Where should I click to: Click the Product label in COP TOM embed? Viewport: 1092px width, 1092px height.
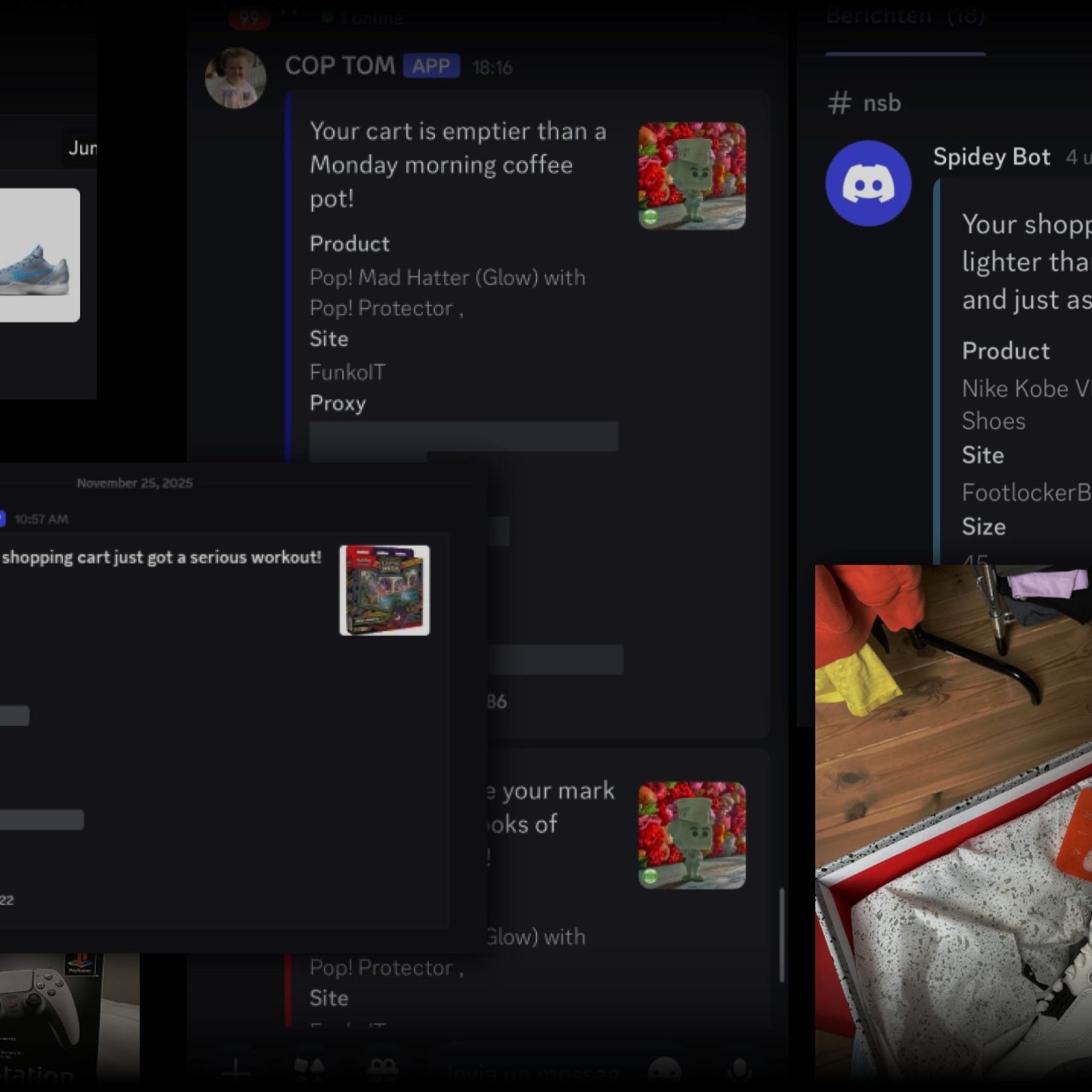point(349,244)
